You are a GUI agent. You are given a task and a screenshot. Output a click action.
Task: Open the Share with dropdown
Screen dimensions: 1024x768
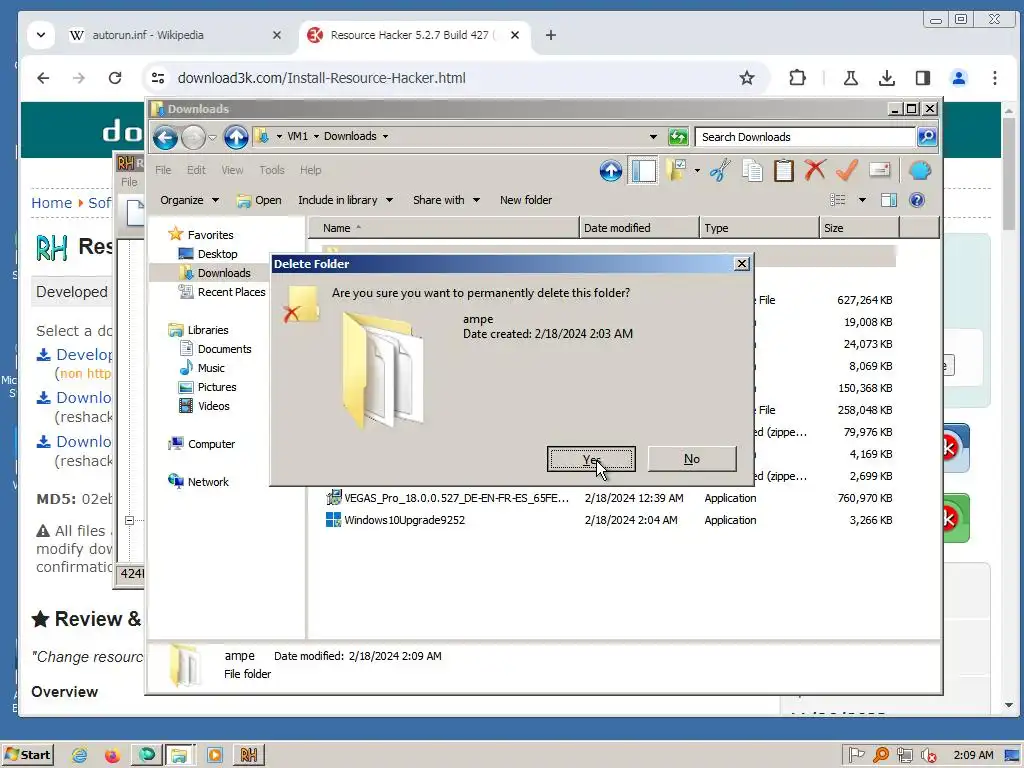[447, 200]
